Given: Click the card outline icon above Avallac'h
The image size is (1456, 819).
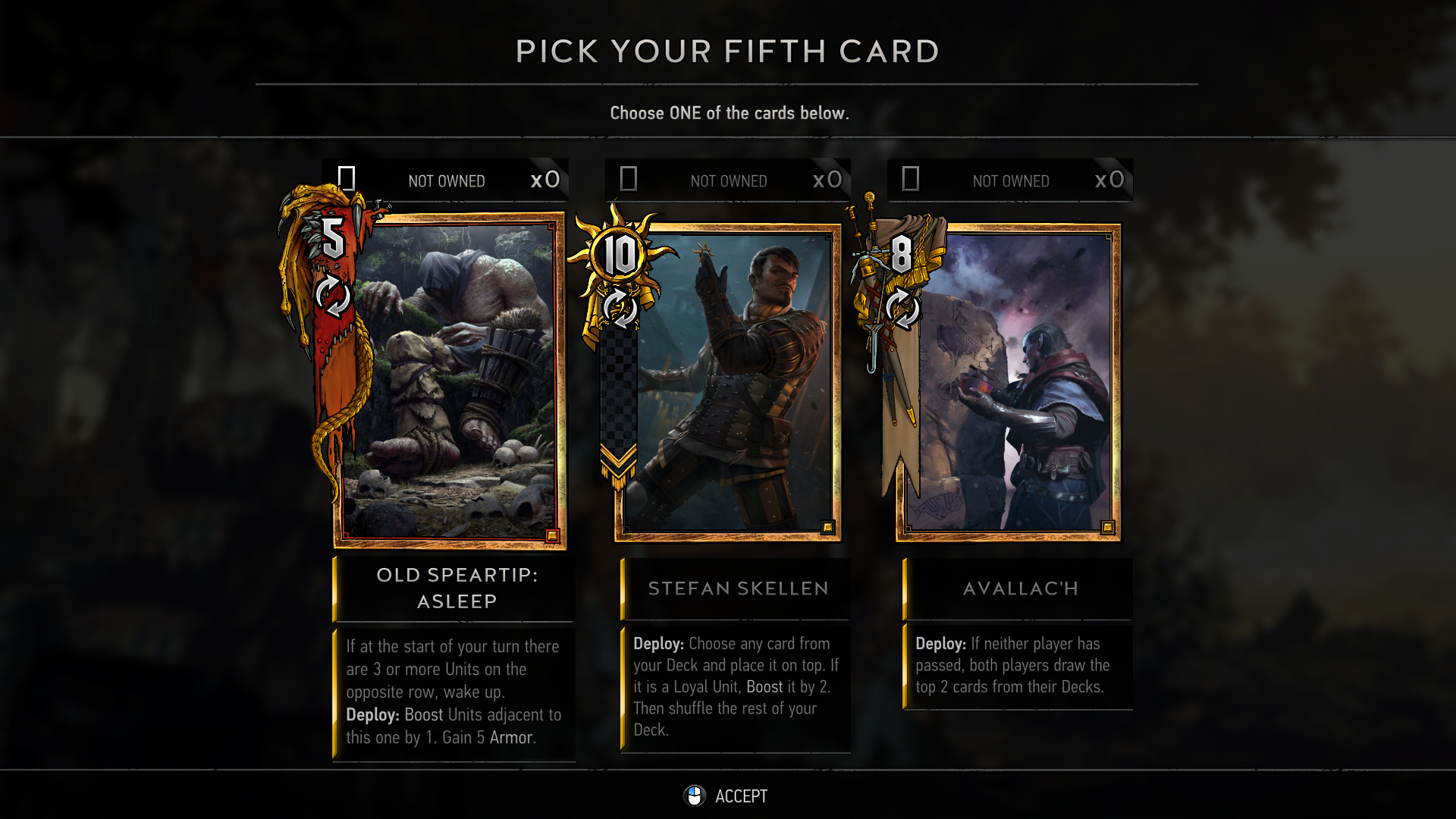Looking at the screenshot, I should click(x=911, y=179).
